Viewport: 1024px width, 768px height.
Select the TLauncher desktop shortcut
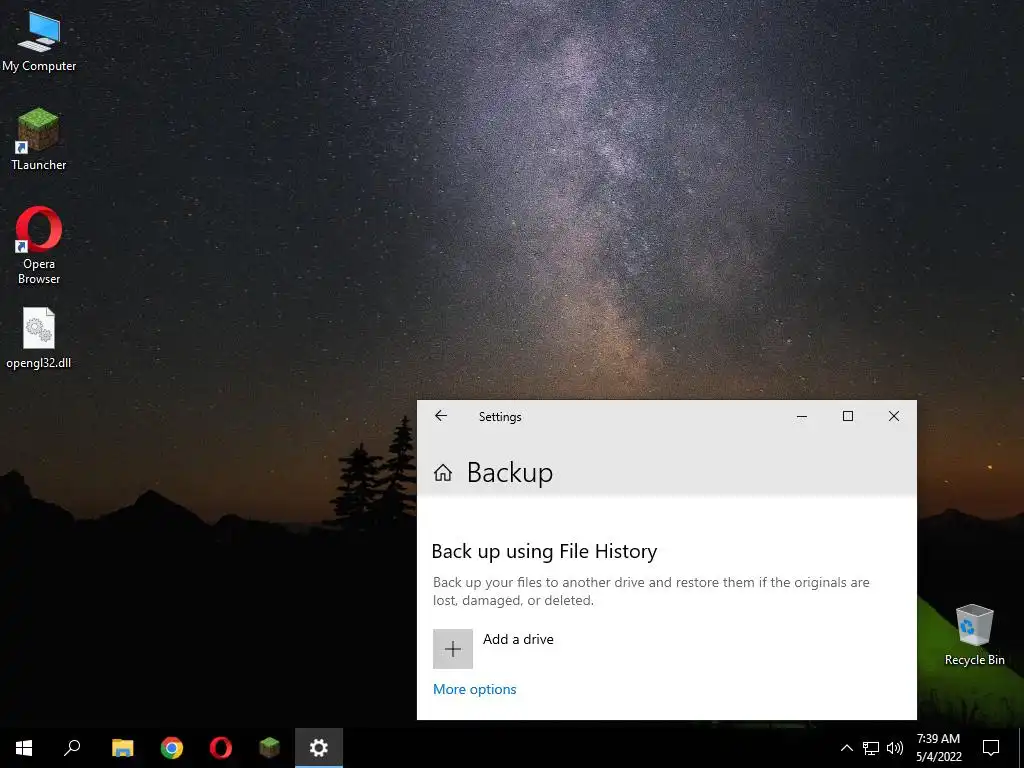(39, 139)
